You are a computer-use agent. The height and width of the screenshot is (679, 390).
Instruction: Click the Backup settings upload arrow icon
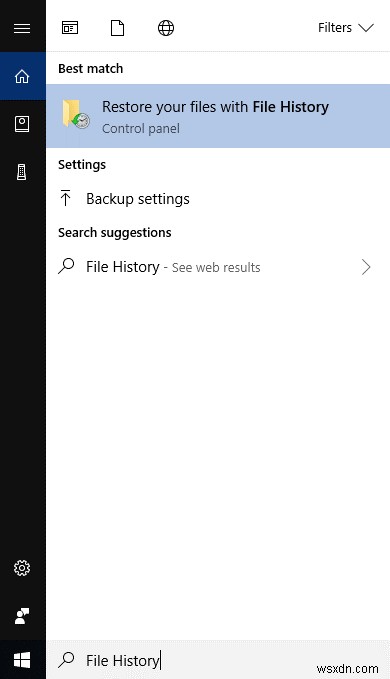click(x=65, y=198)
